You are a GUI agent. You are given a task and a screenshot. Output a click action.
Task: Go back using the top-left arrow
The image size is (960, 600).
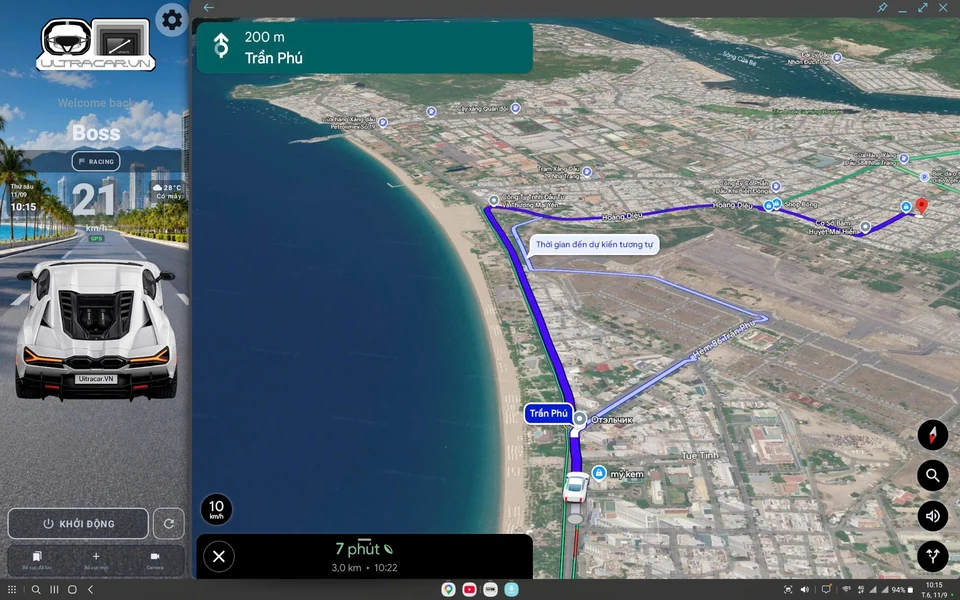pos(209,8)
